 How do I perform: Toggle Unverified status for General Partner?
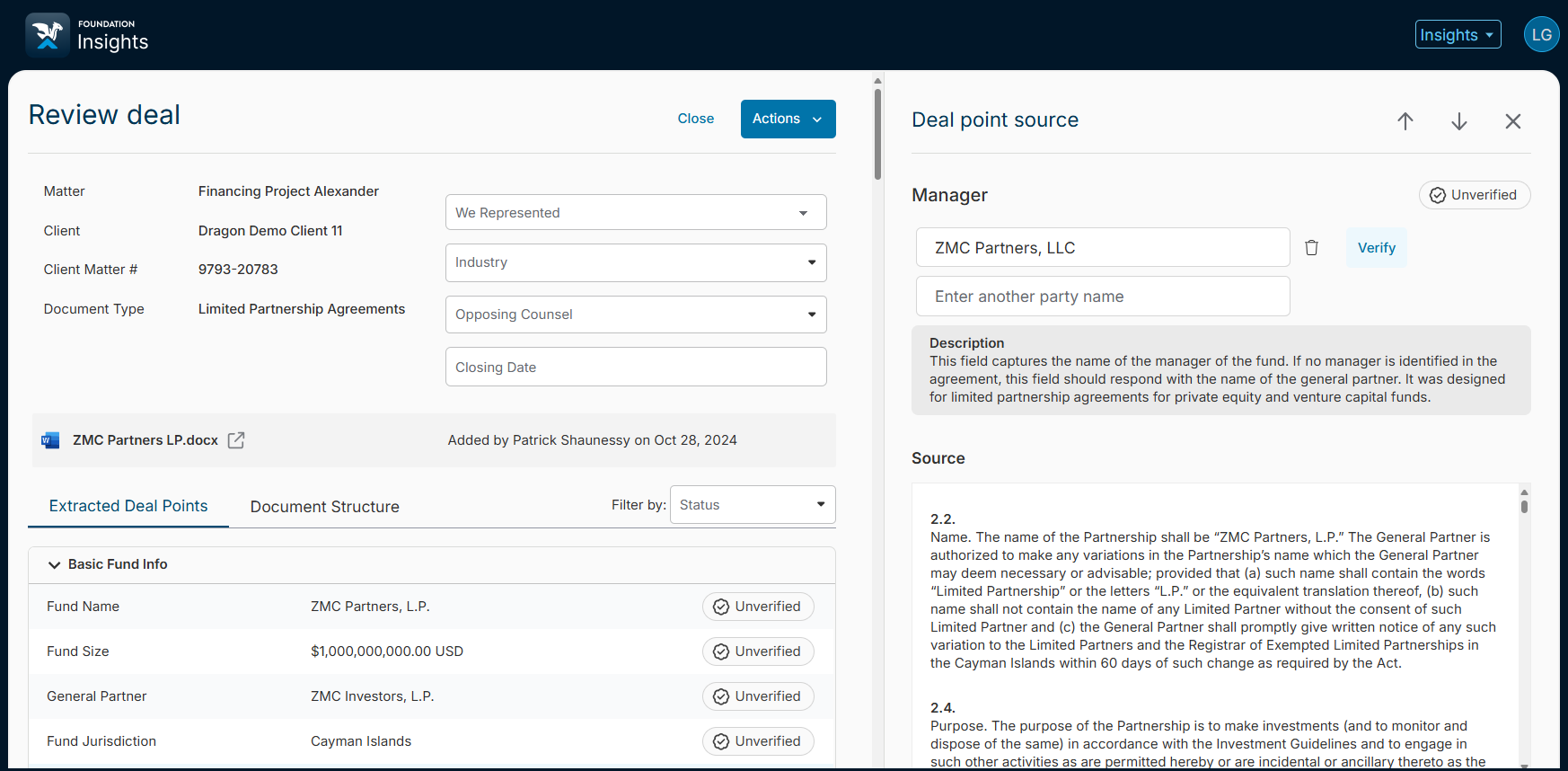(758, 696)
